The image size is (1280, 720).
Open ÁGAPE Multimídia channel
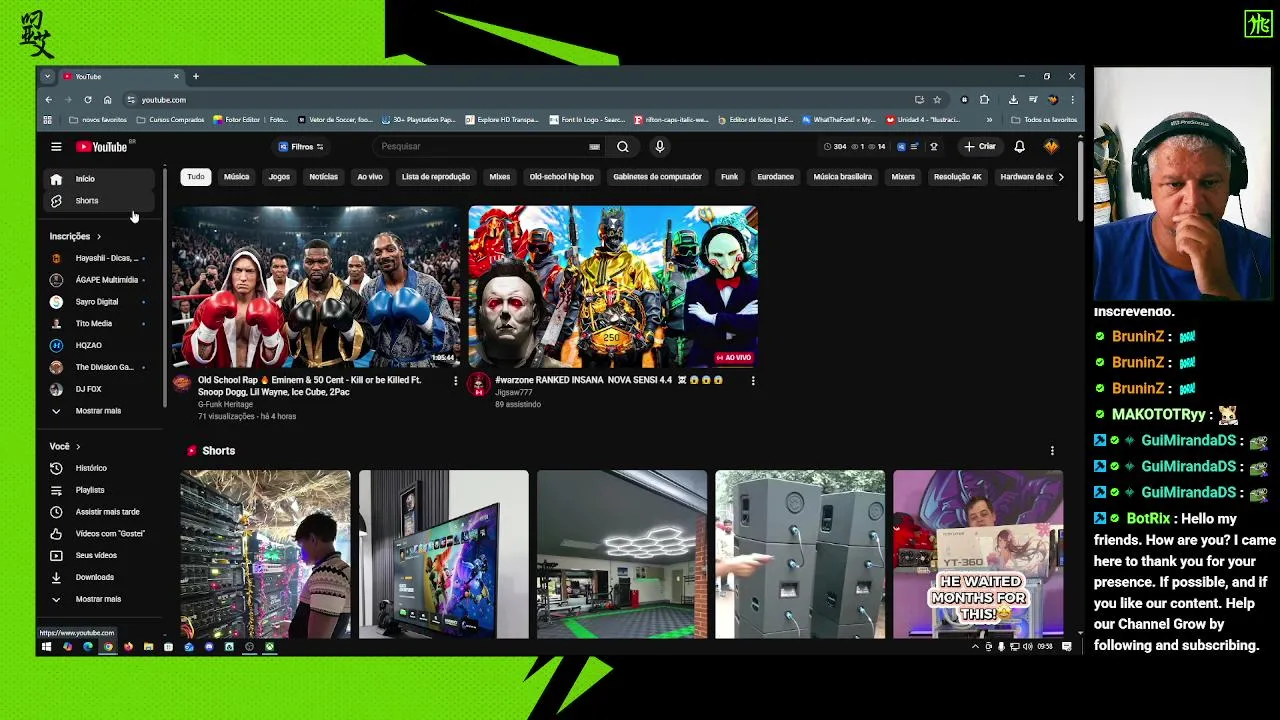100,280
